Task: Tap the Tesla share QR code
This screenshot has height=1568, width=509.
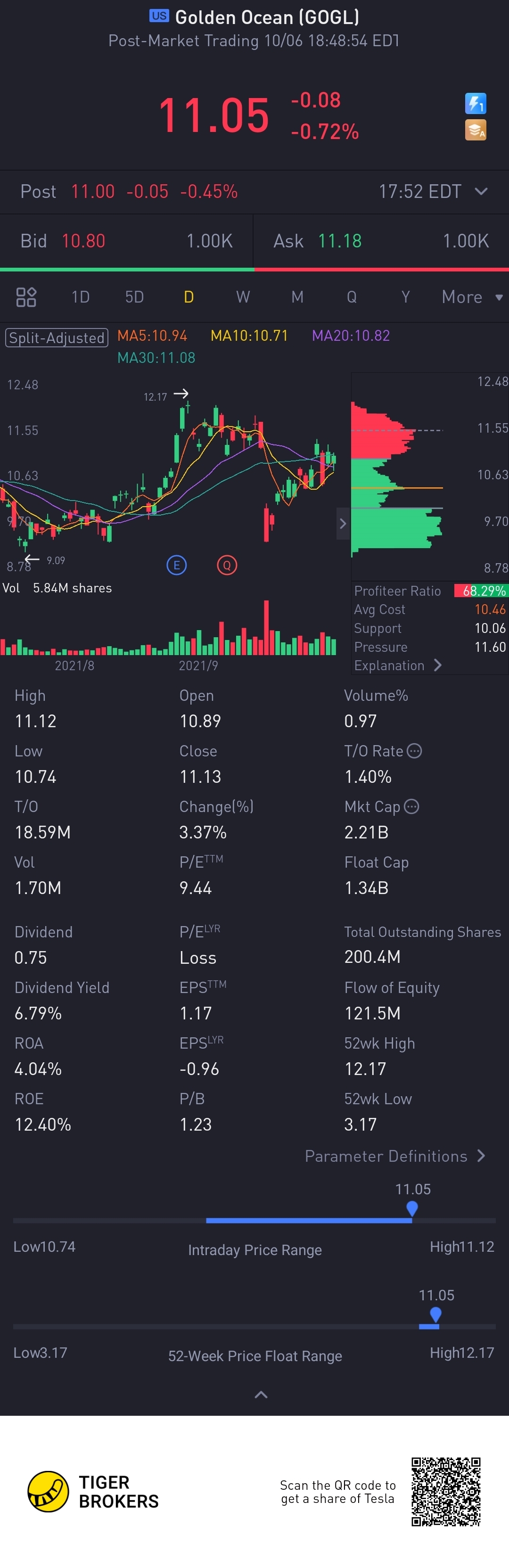Action: 446,1491
